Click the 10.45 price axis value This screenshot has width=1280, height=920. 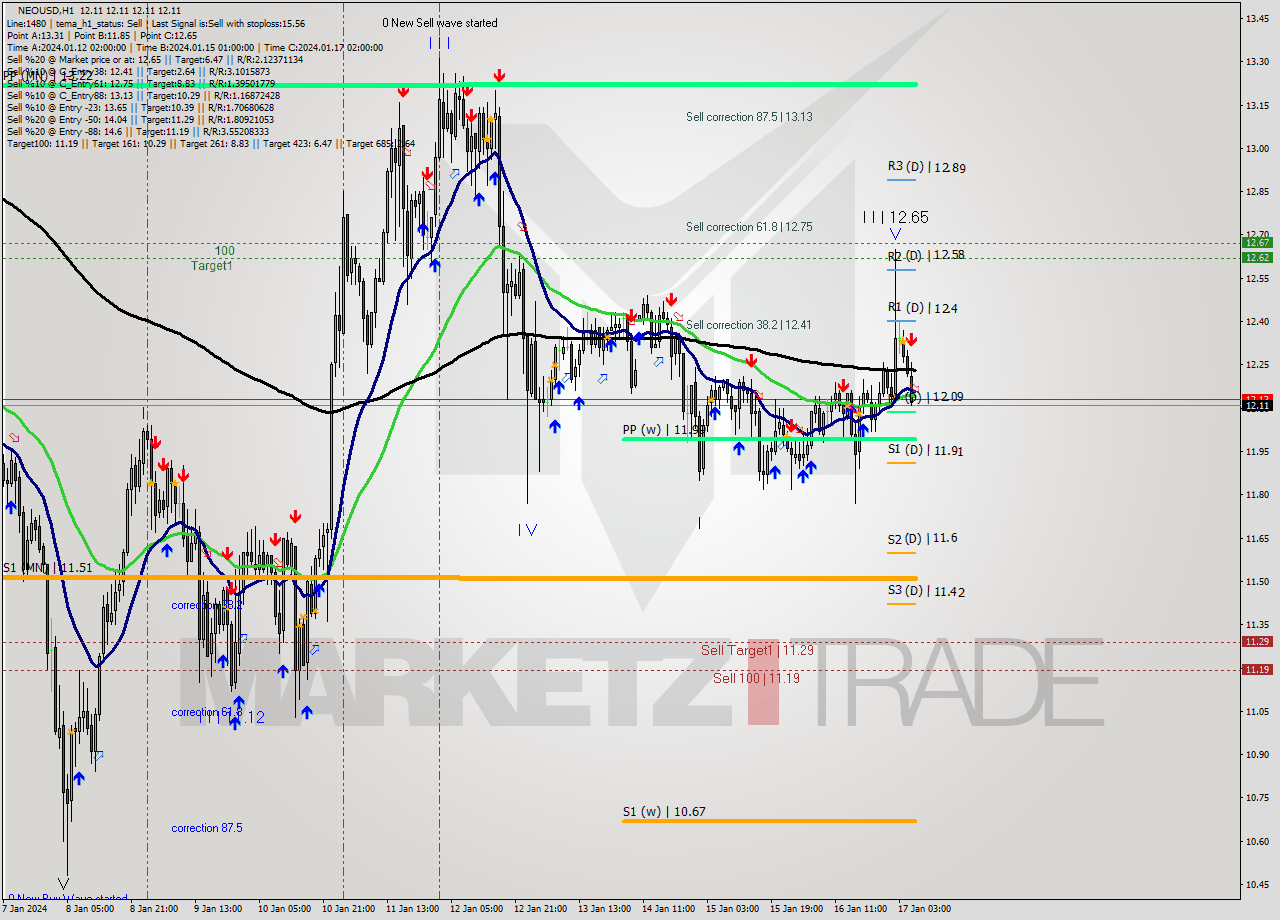1257,884
